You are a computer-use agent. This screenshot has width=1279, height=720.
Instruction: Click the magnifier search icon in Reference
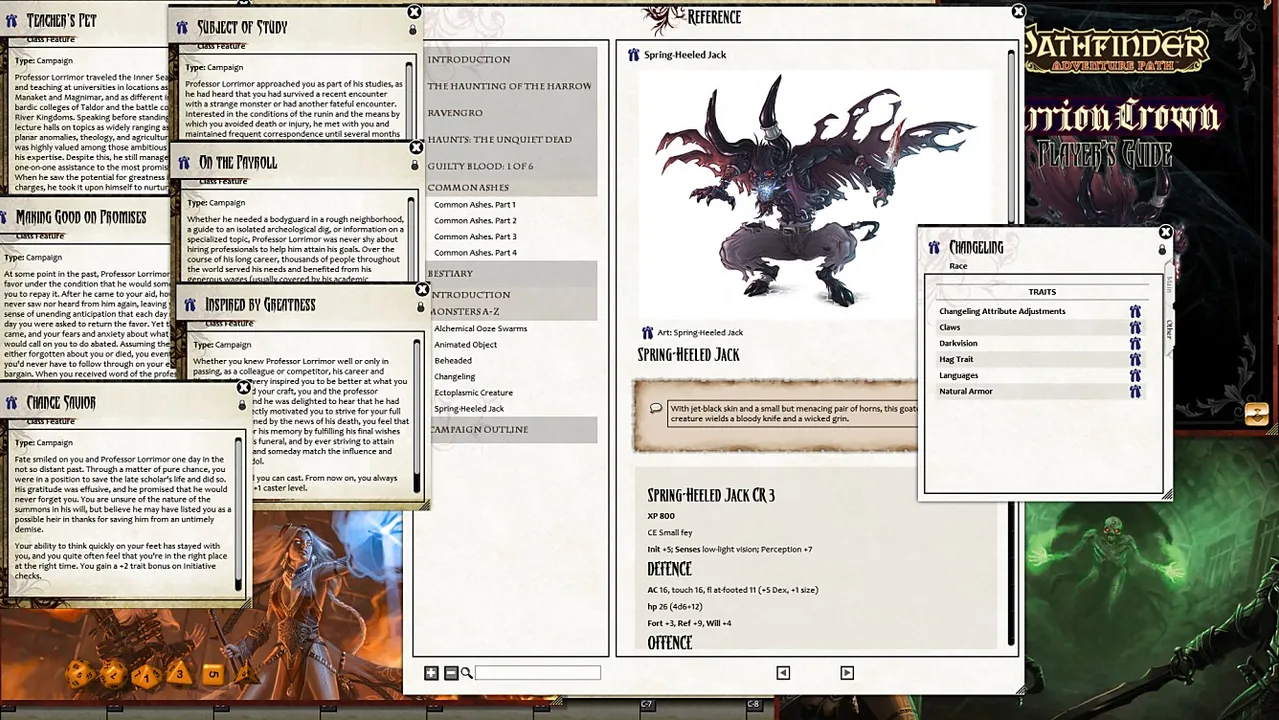coord(466,673)
